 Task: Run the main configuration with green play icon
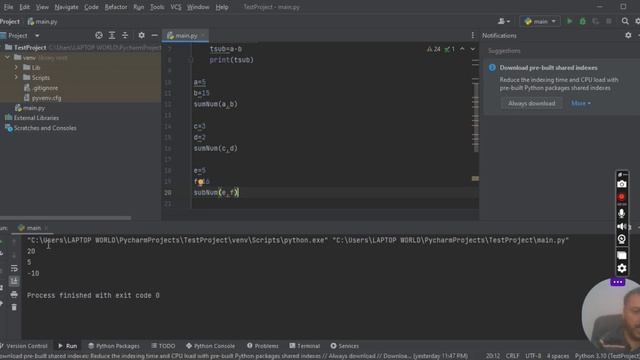coord(569,21)
